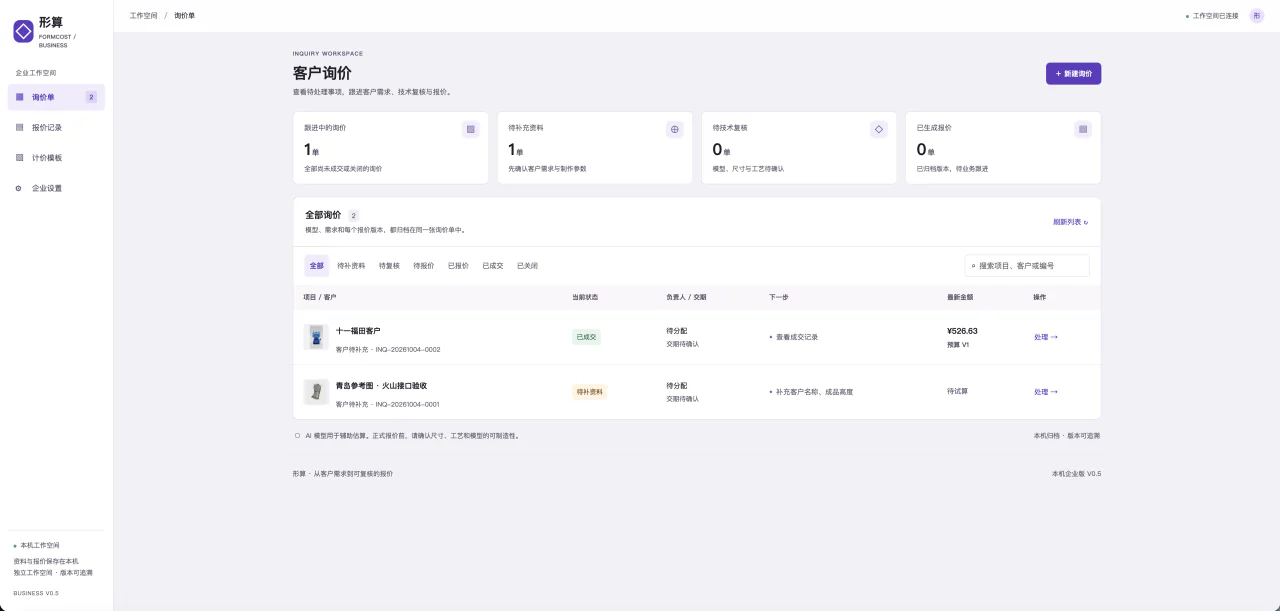Click the 最新金额 column header
The height and width of the screenshot is (611, 1280).
[x=960, y=297]
